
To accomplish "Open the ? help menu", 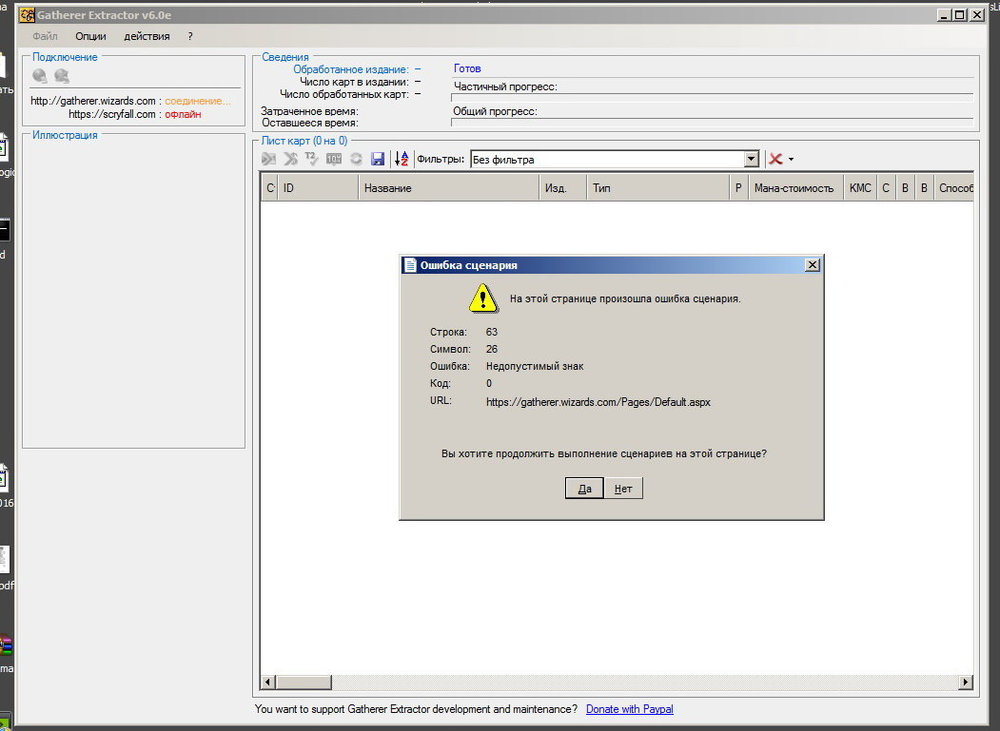I will pyautogui.click(x=190, y=36).
